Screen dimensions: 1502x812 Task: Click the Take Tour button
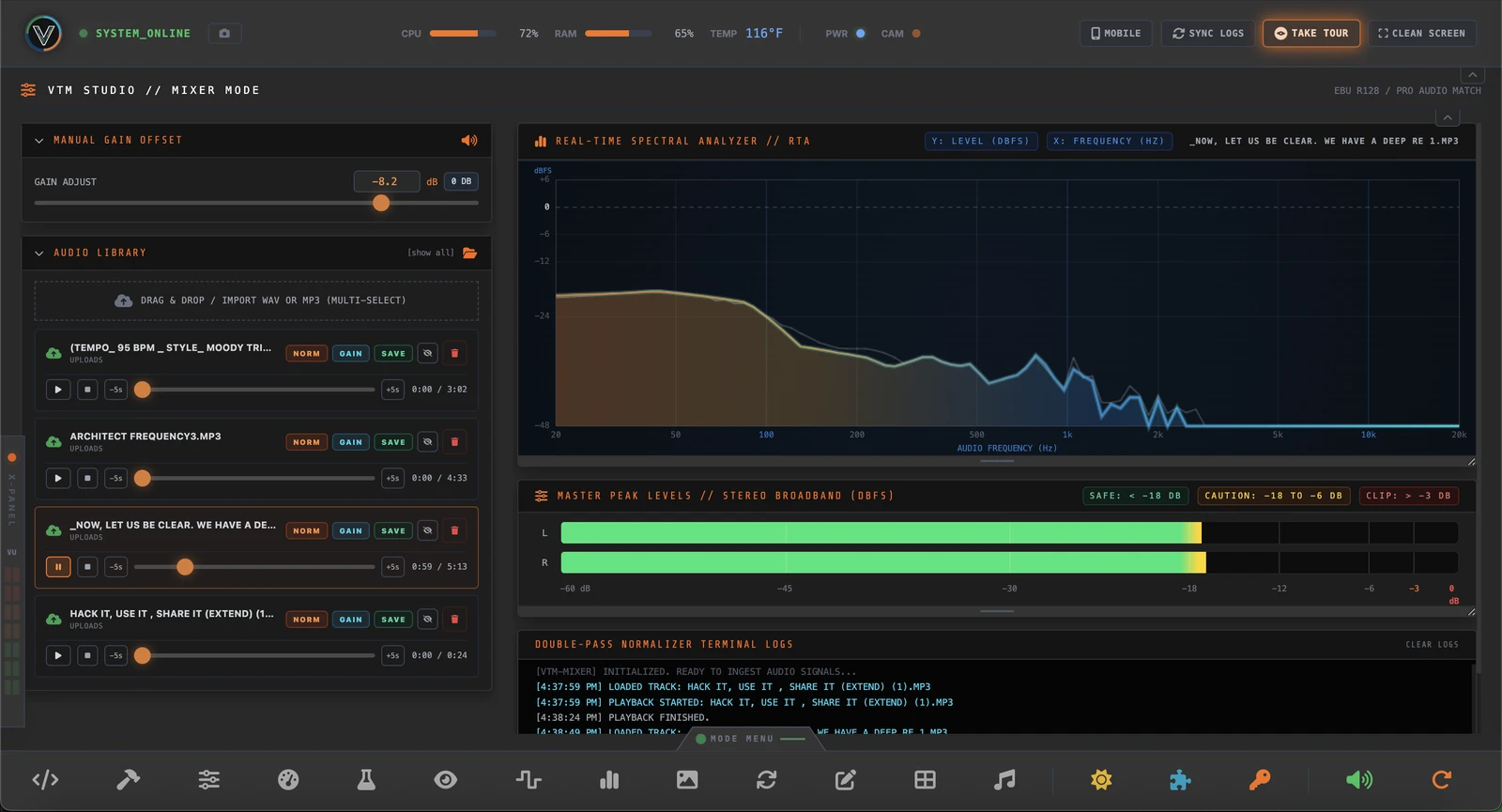pos(1311,33)
